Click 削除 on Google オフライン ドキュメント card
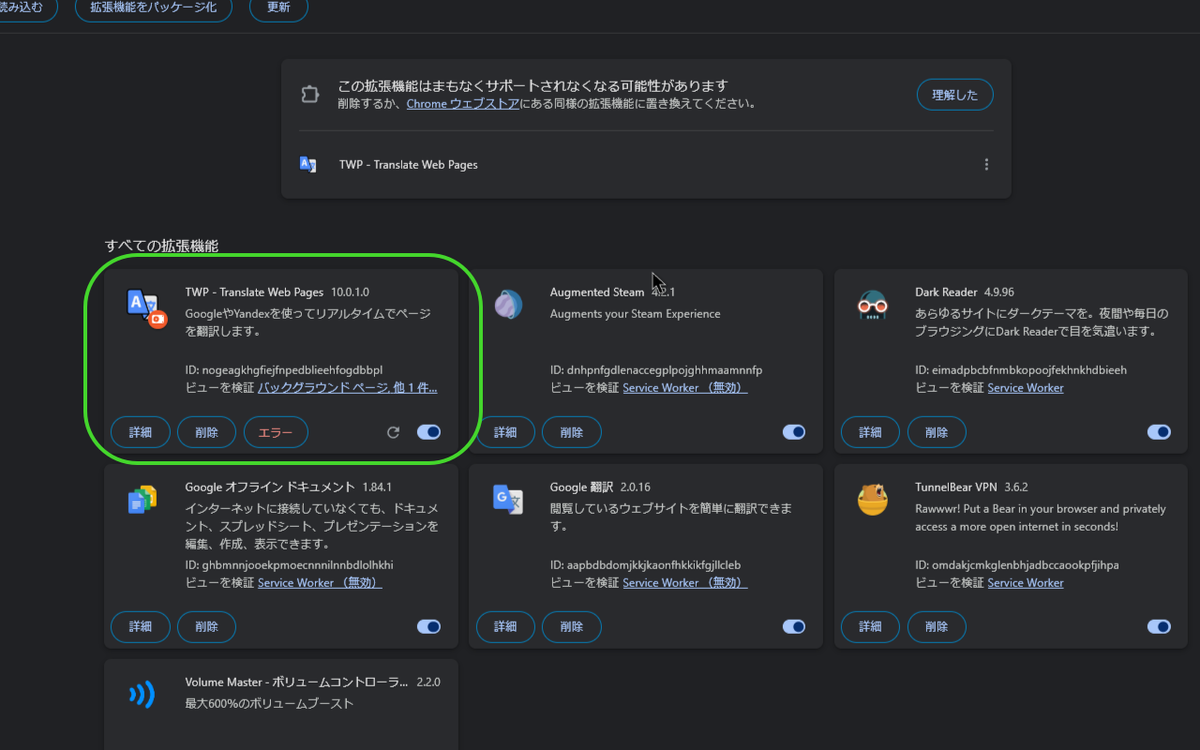Image resolution: width=1200 pixels, height=750 pixels. (x=207, y=627)
